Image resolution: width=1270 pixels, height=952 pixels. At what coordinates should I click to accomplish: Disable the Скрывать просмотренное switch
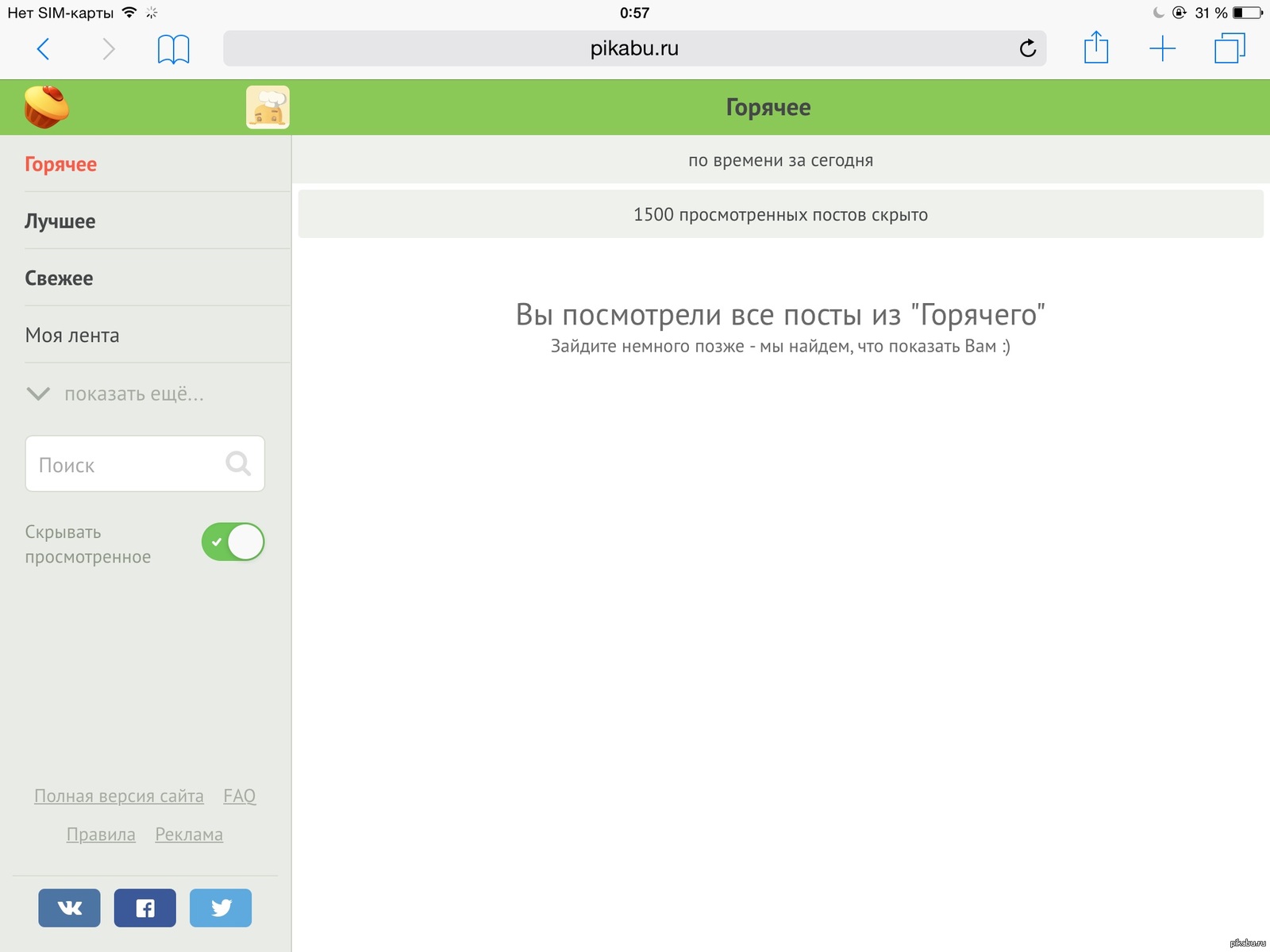click(233, 542)
